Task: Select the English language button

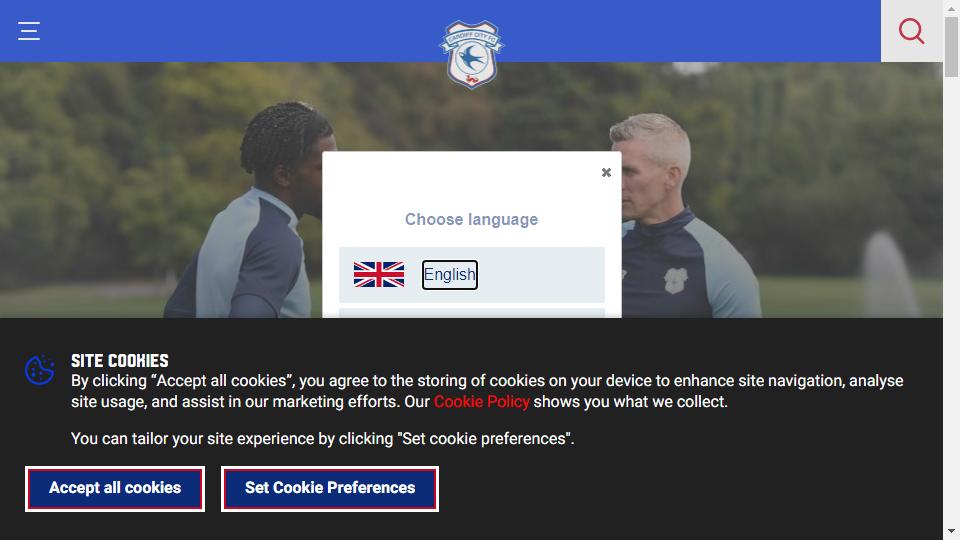Action: click(x=449, y=274)
